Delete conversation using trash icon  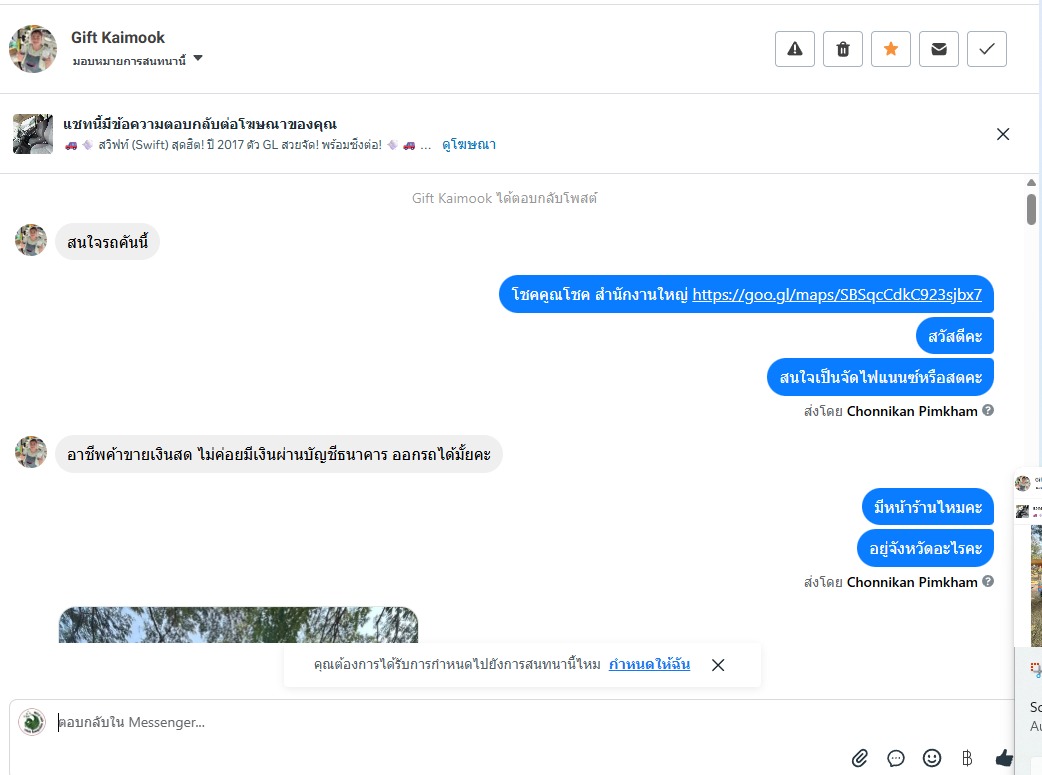[x=843, y=49]
